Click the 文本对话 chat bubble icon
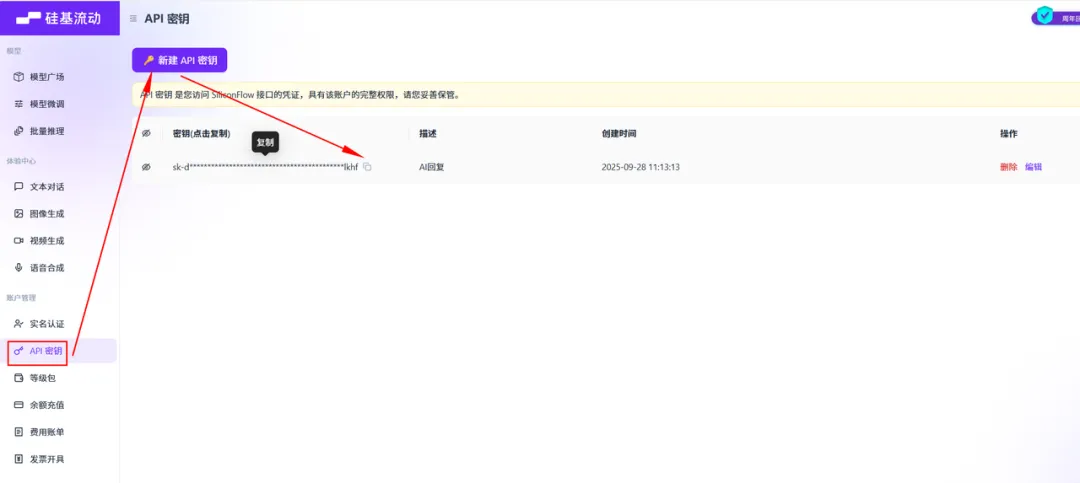Screen dimensions: 1080x483 pyautogui.click(x=19, y=187)
